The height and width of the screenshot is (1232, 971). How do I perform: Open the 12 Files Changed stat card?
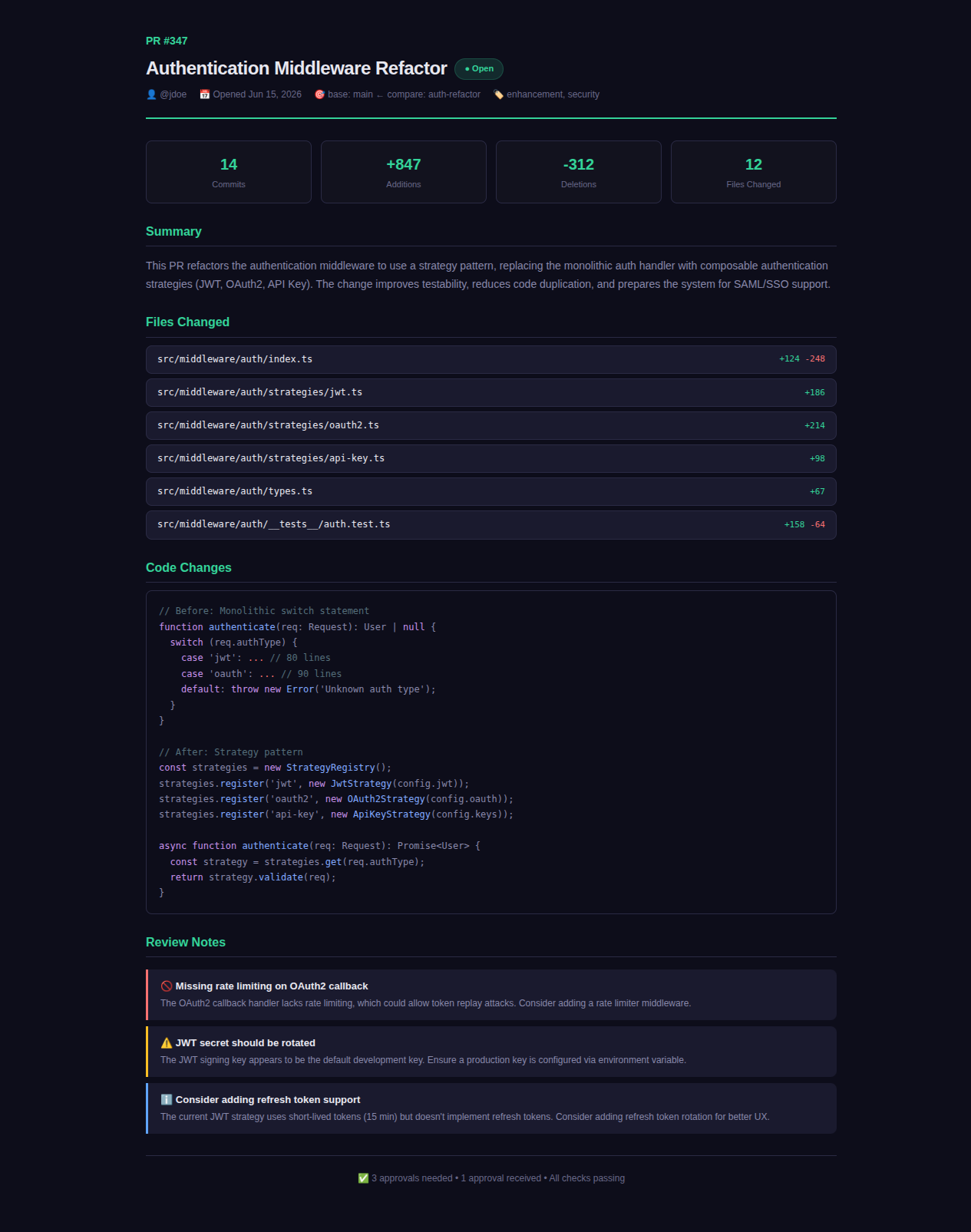coord(754,172)
